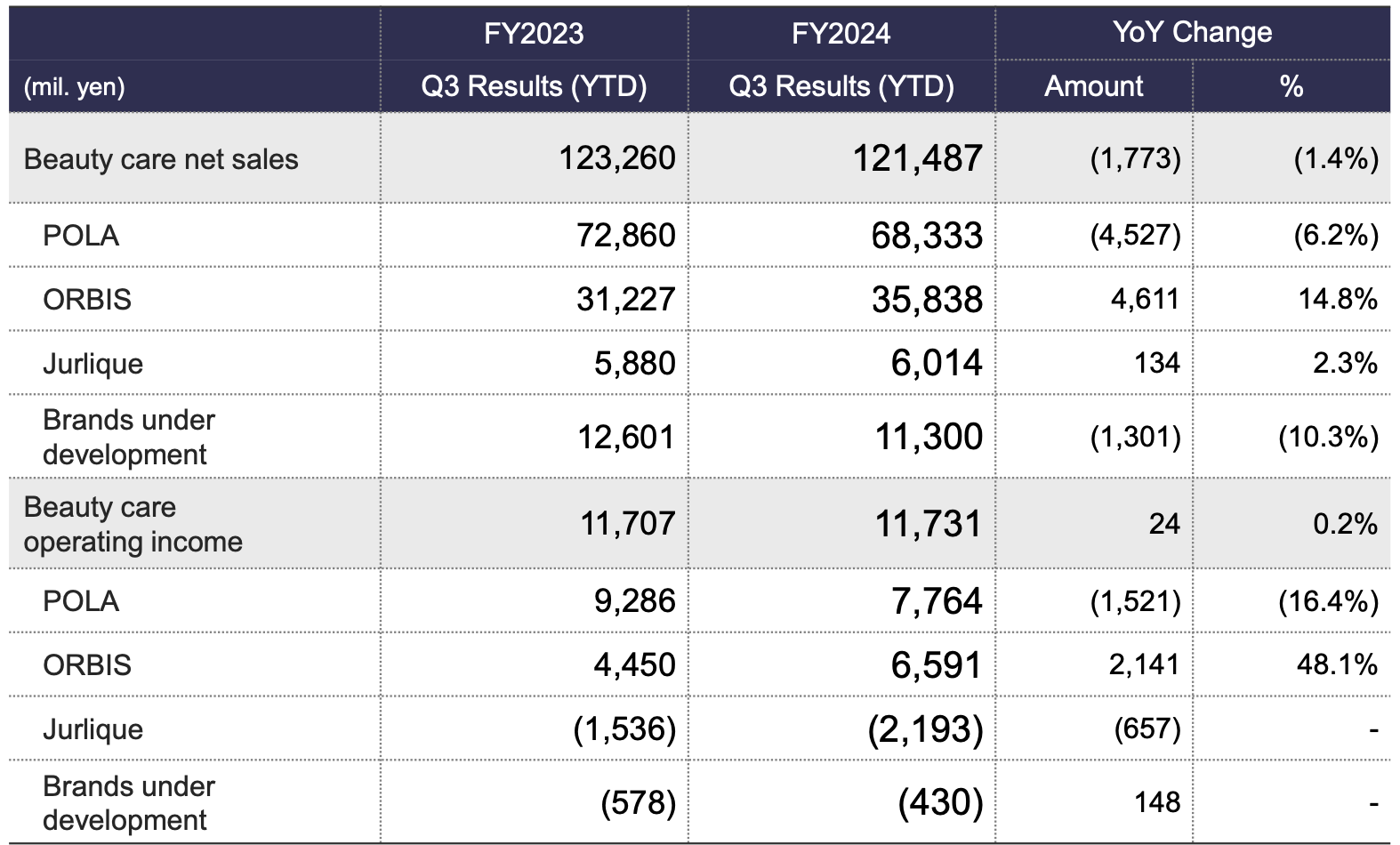The width and height of the screenshot is (1400, 845).
Task: Select the YoY Change header cell
Action: tap(1192, 33)
